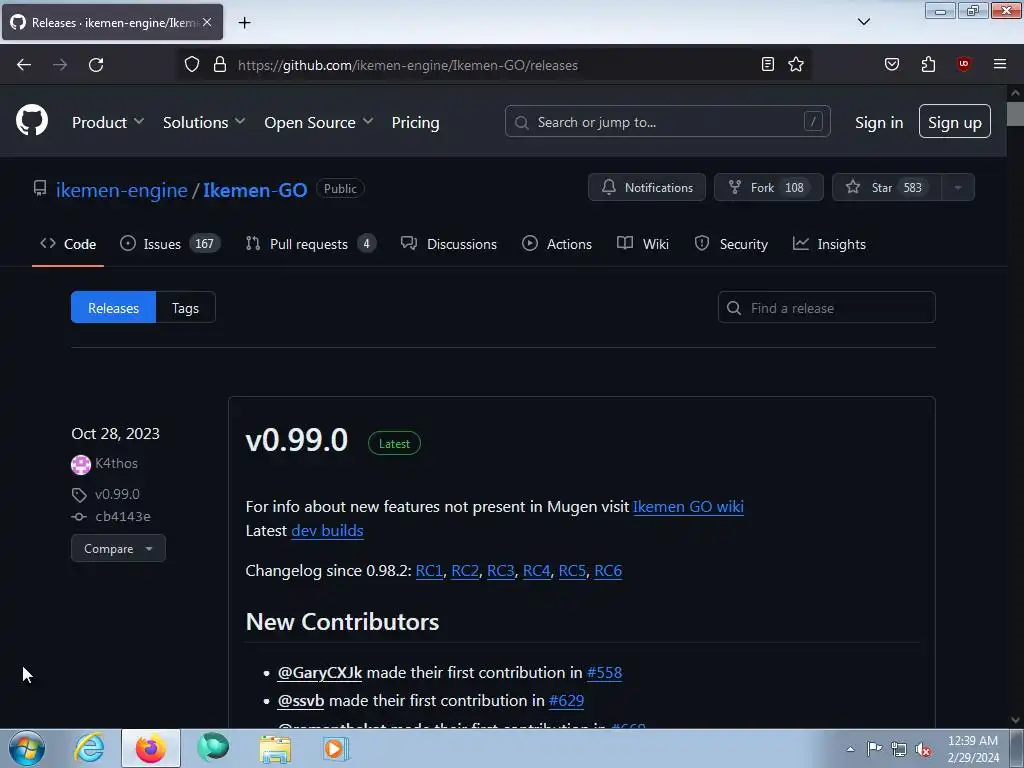Screen dimensions: 1024x768
Task: Focus the Search or jump to field
Action: pyautogui.click(x=667, y=121)
